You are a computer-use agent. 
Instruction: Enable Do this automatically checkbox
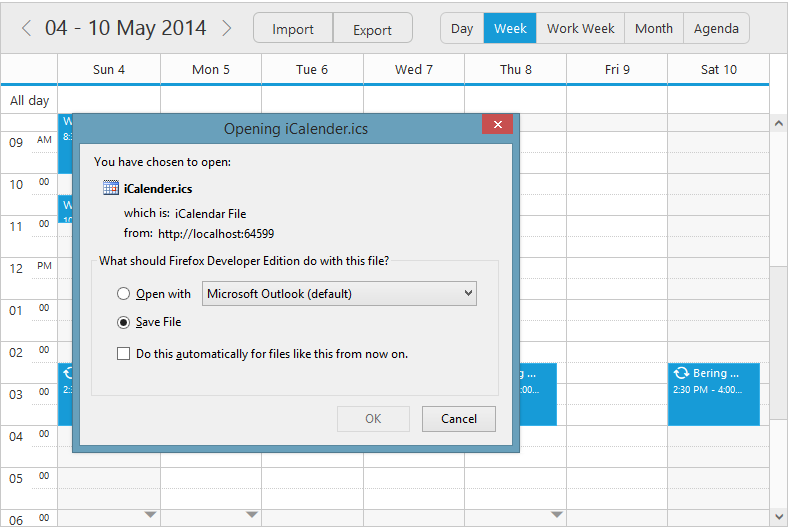pos(123,354)
